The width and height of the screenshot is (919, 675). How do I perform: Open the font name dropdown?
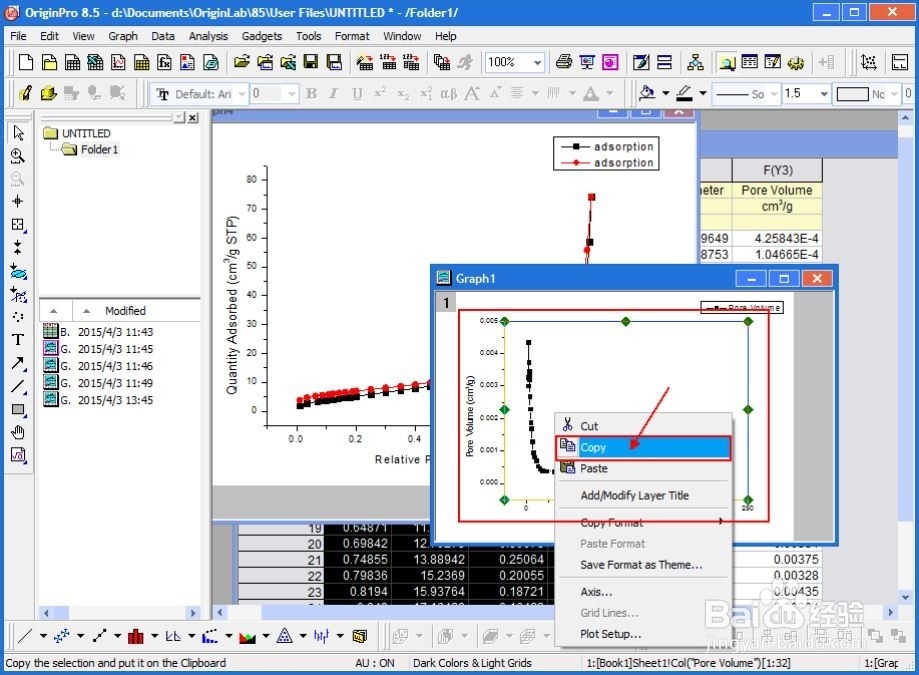241,94
